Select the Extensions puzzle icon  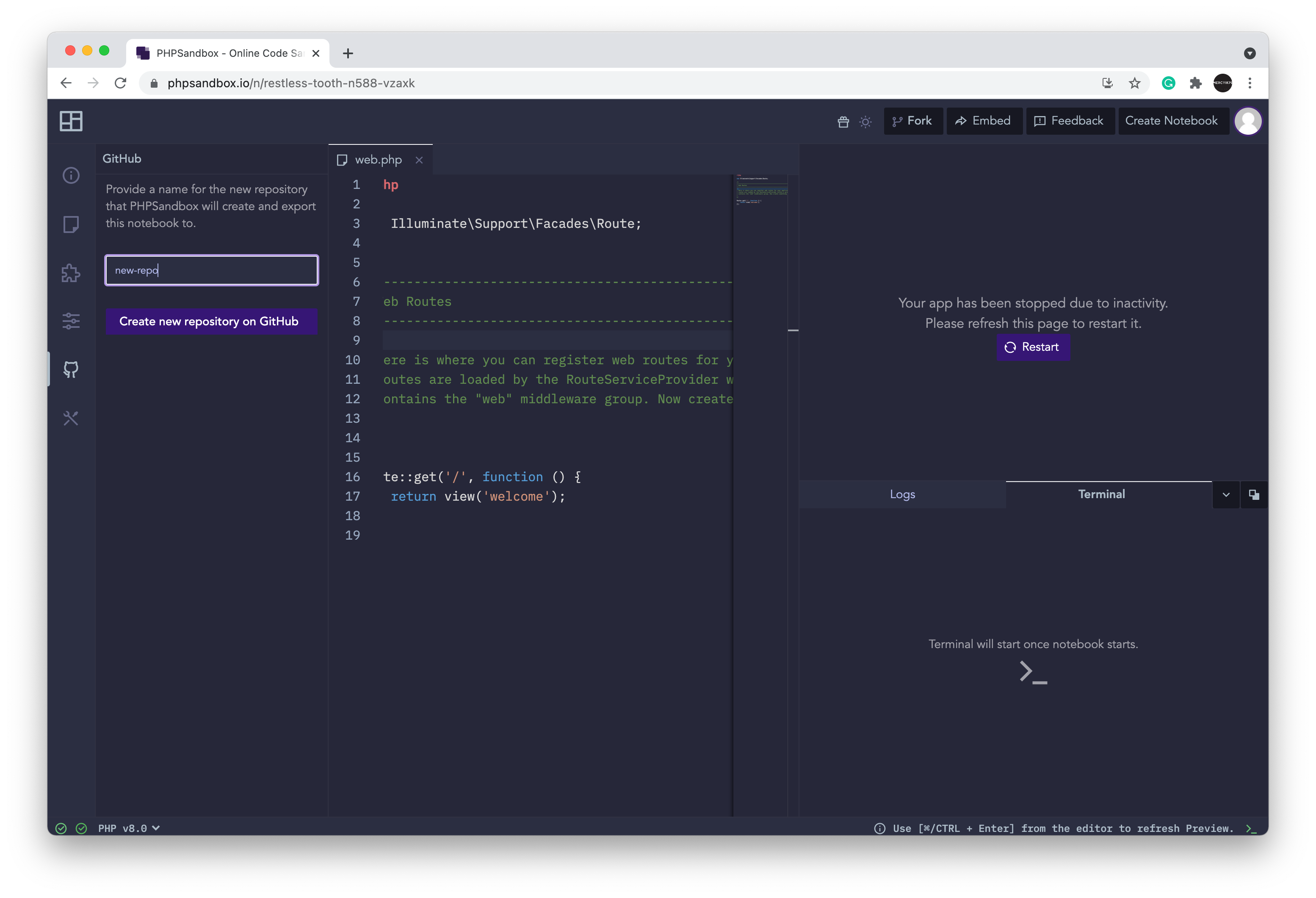click(x=71, y=273)
